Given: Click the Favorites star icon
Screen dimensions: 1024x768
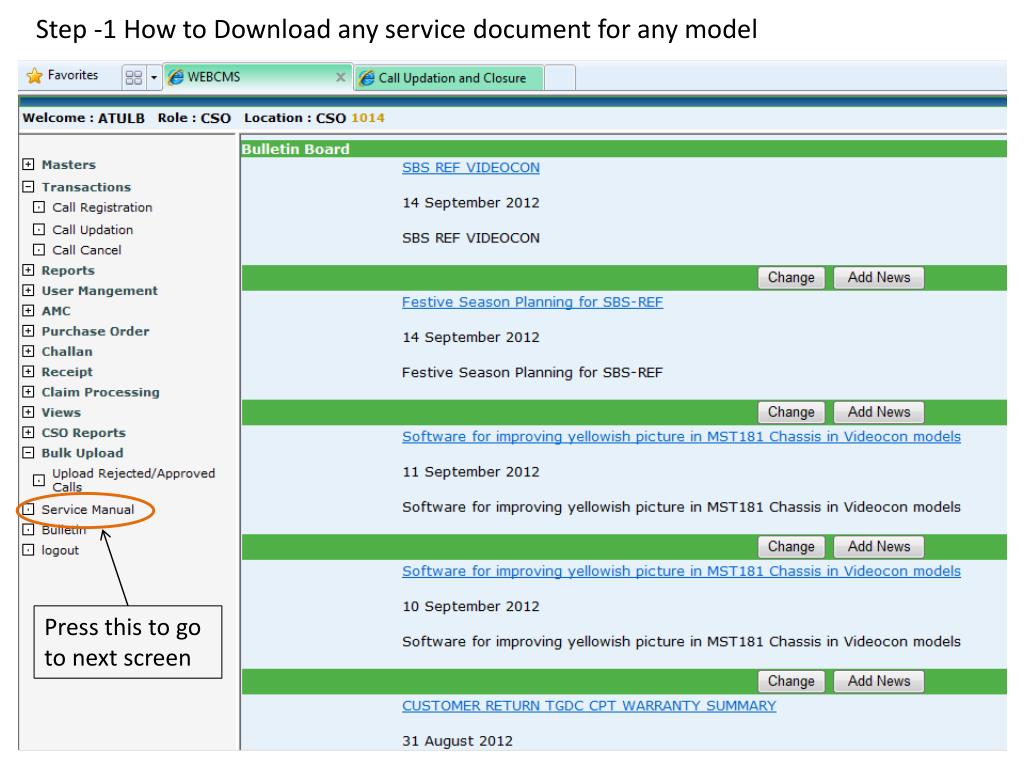Looking at the screenshot, I should [x=35, y=76].
